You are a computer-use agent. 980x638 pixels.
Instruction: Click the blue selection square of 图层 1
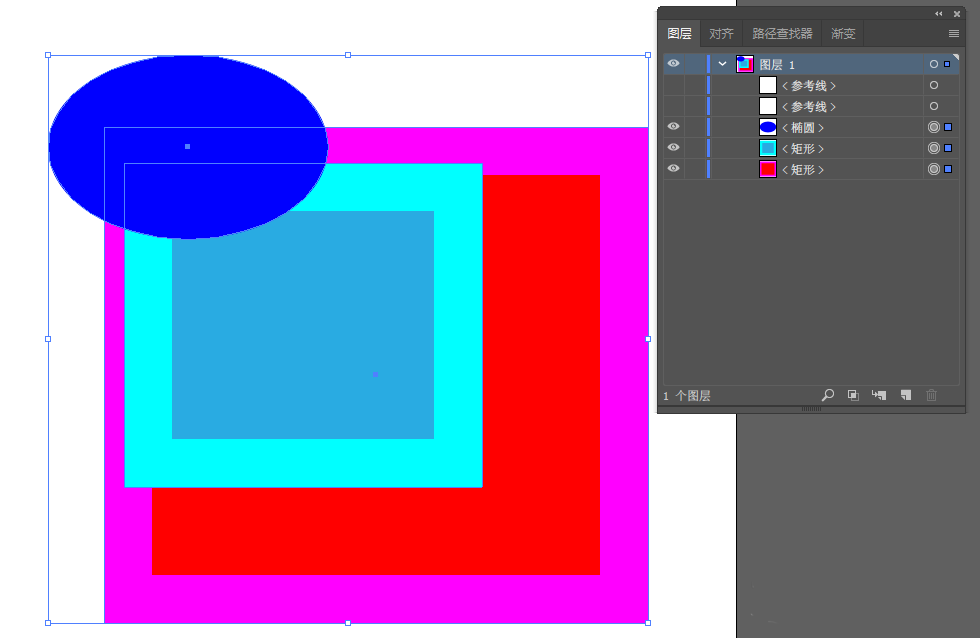coord(947,64)
